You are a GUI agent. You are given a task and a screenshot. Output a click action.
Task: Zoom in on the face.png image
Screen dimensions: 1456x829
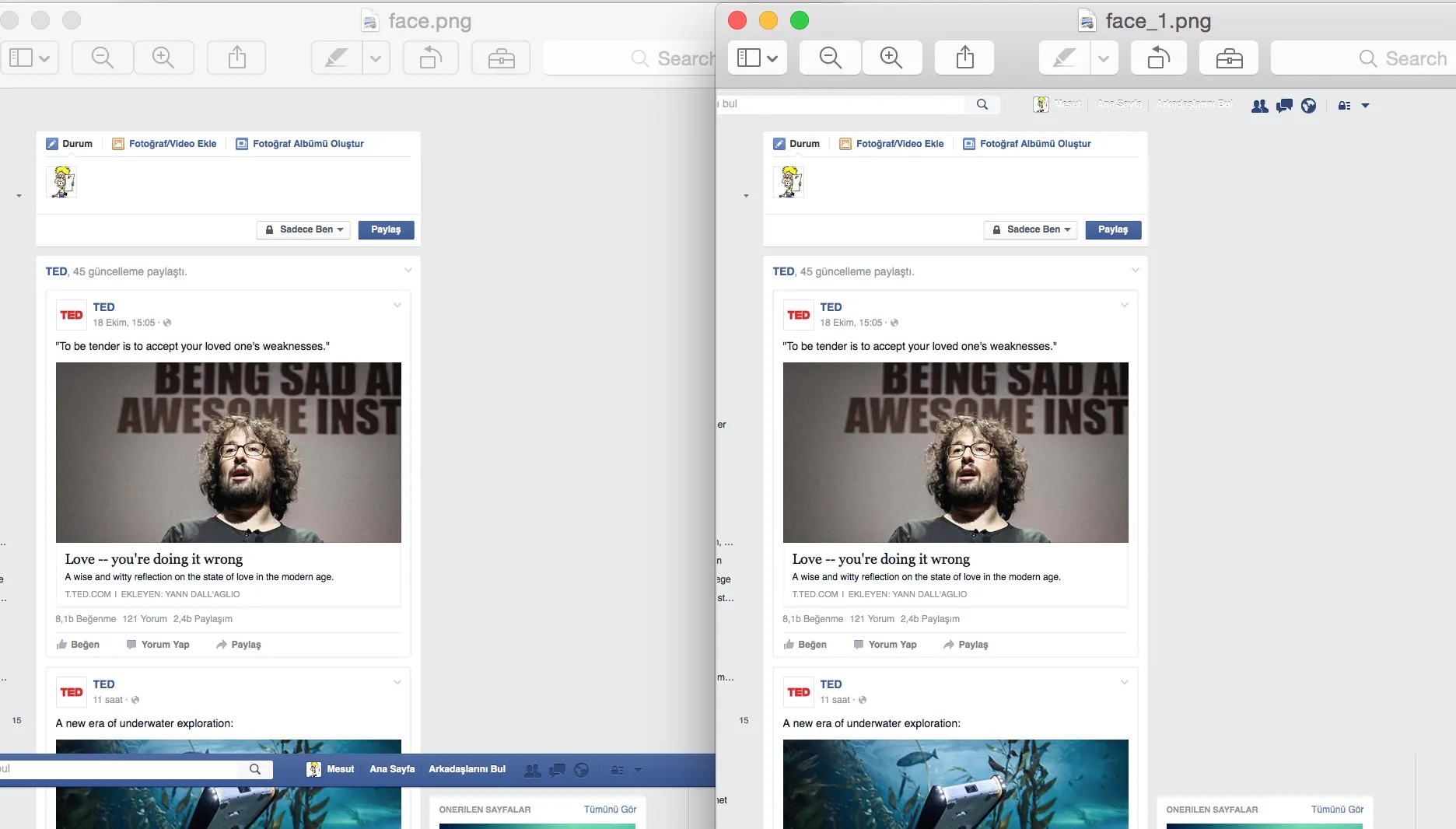(163, 58)
